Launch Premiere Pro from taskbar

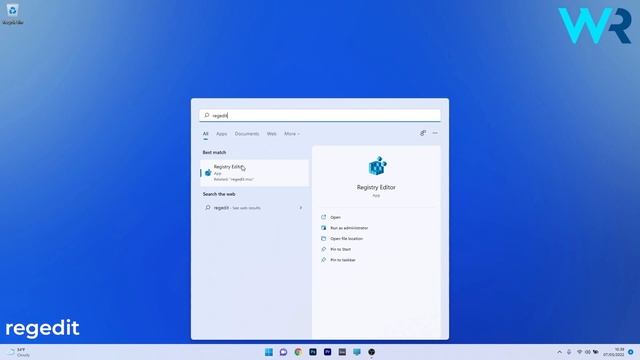point(327,352)
